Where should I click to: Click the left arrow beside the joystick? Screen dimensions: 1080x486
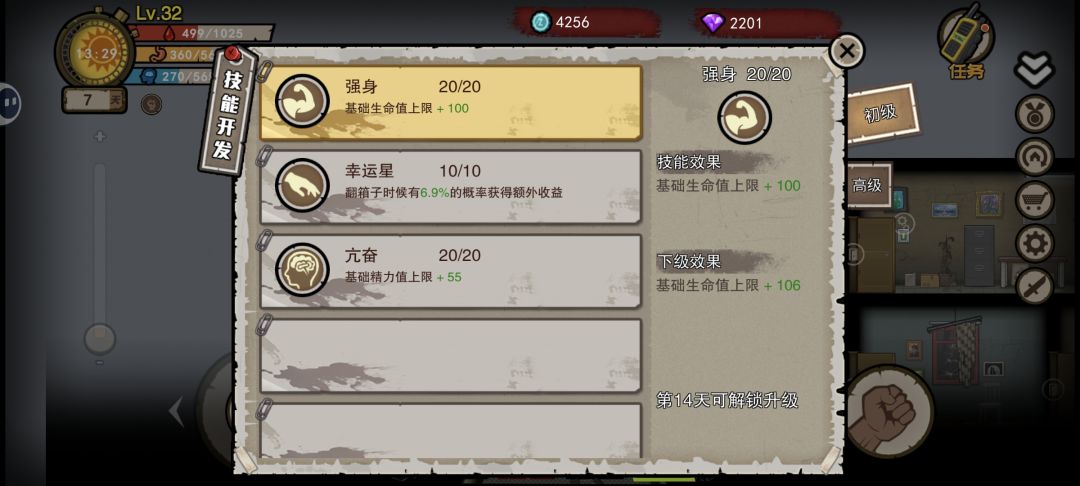[x=176, y=412]
